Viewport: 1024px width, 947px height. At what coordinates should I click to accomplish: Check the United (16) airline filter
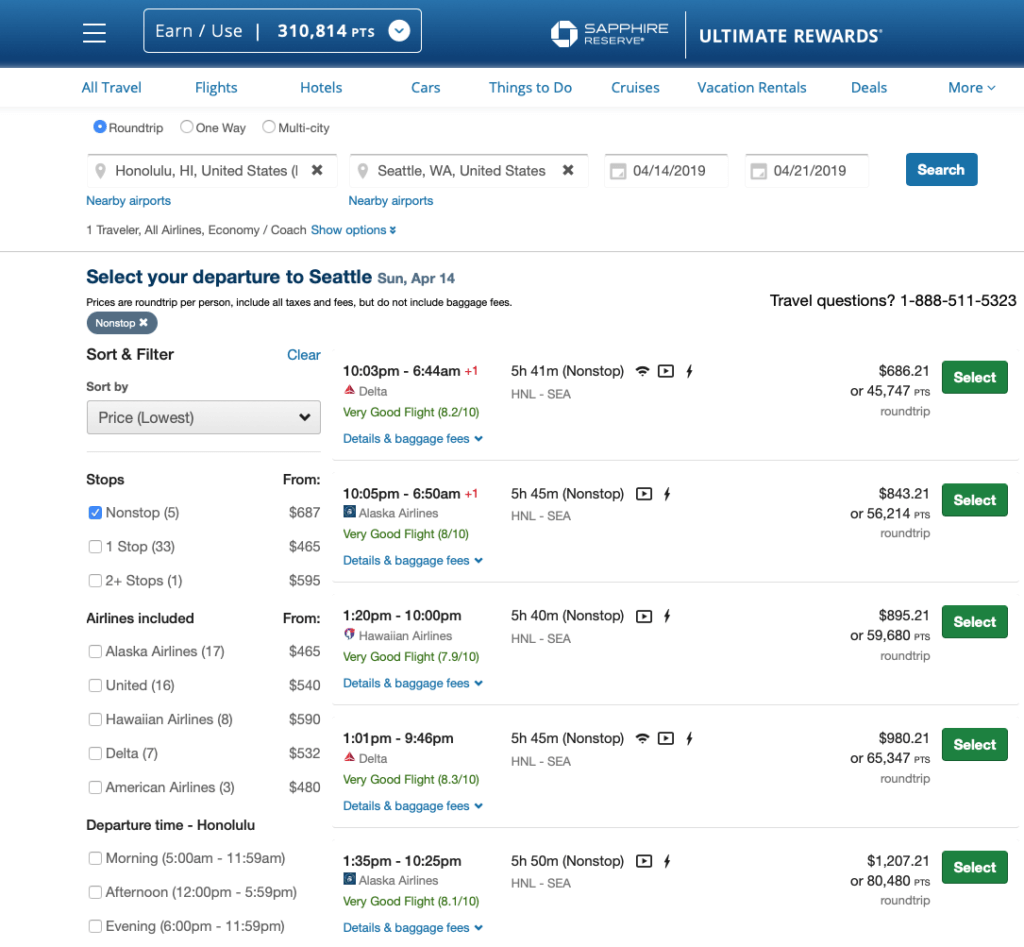[95, 685]
